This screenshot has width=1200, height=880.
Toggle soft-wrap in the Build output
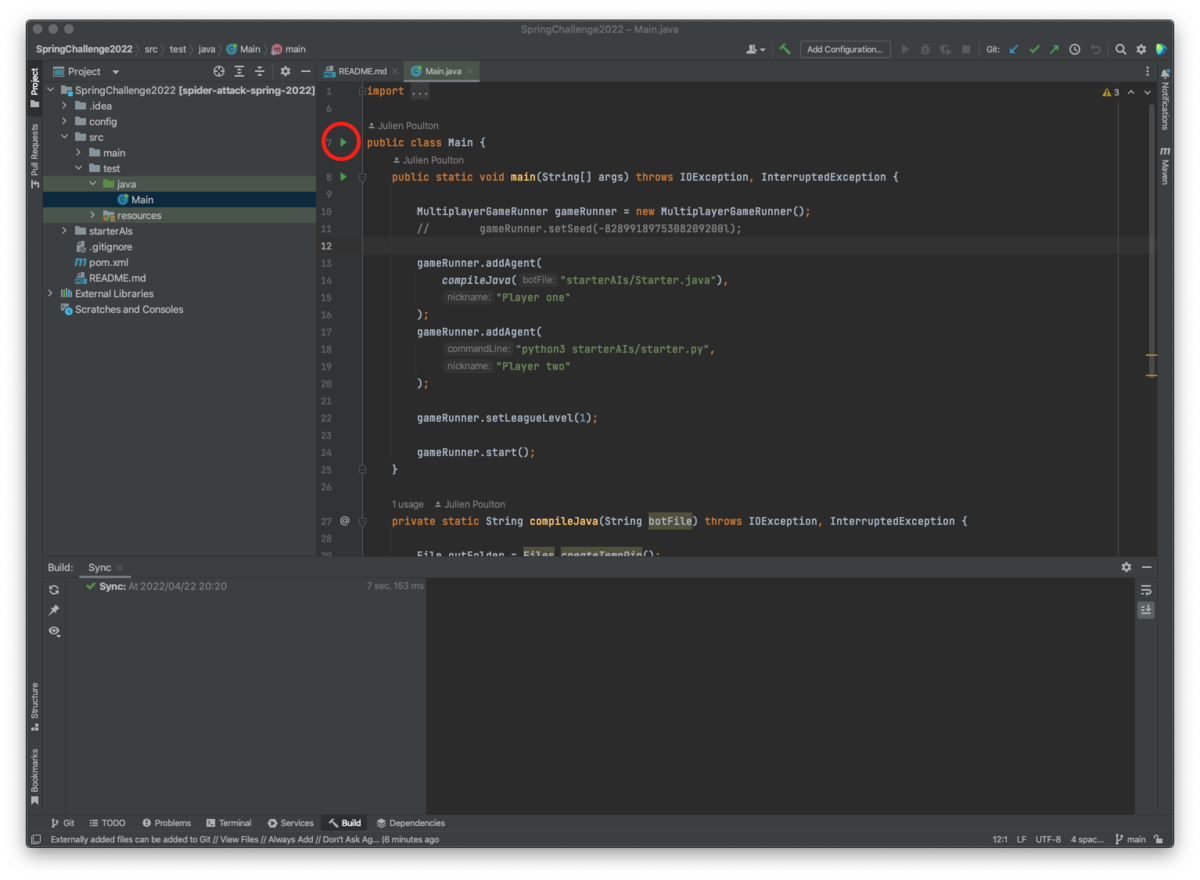pyautogui.click(x=1146, y=590)
